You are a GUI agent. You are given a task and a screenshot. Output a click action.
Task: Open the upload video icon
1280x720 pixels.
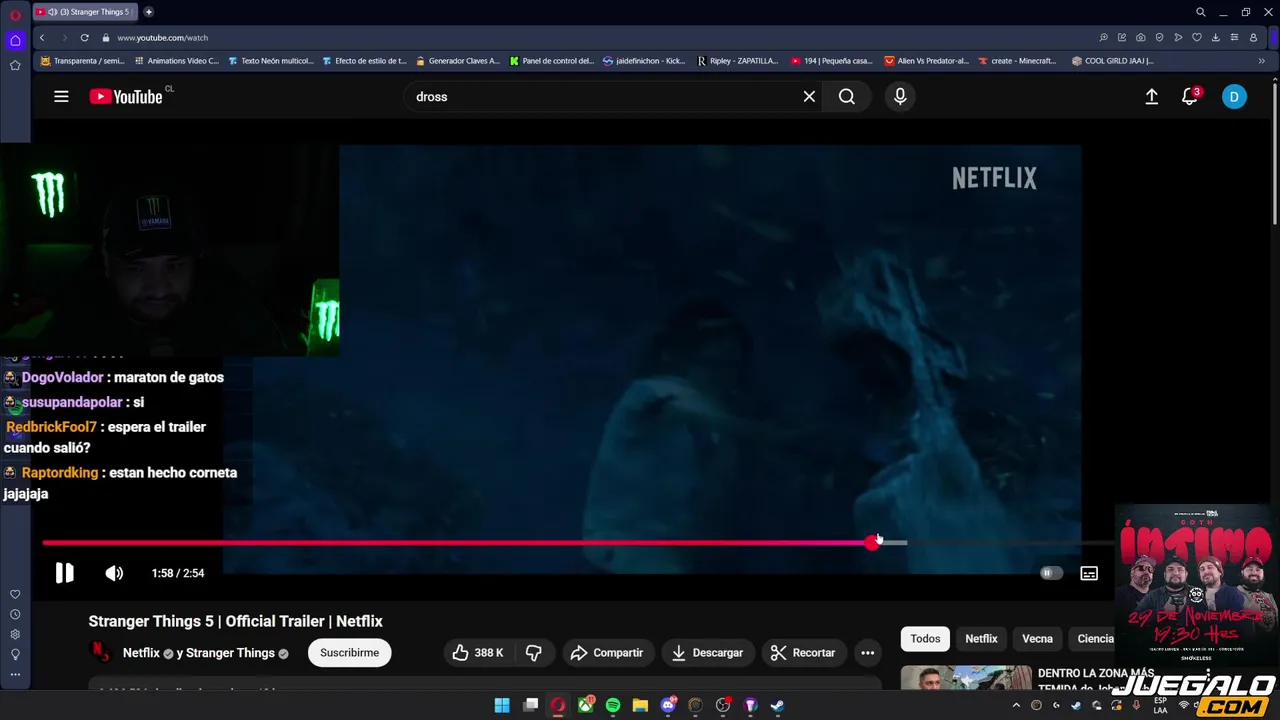[x=1152, y=97]
